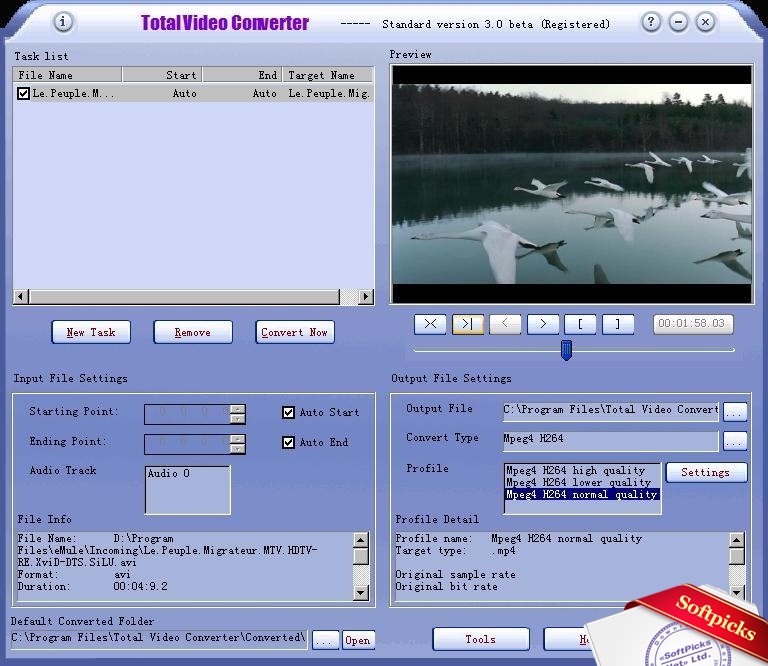This screenshot has height=666, width=768.
Task: Click the video preview frame
Action: (x=572, y=184)
